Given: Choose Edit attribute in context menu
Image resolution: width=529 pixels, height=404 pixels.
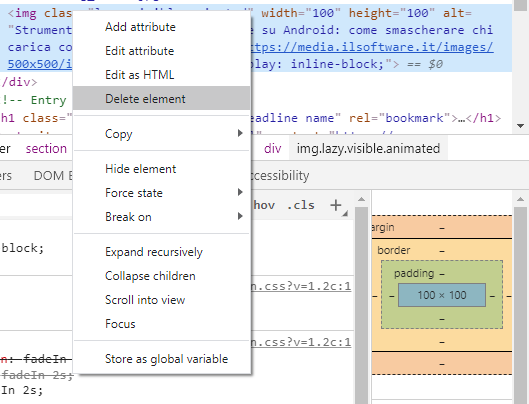Looking at the screenshot, I should click(162, 51).
